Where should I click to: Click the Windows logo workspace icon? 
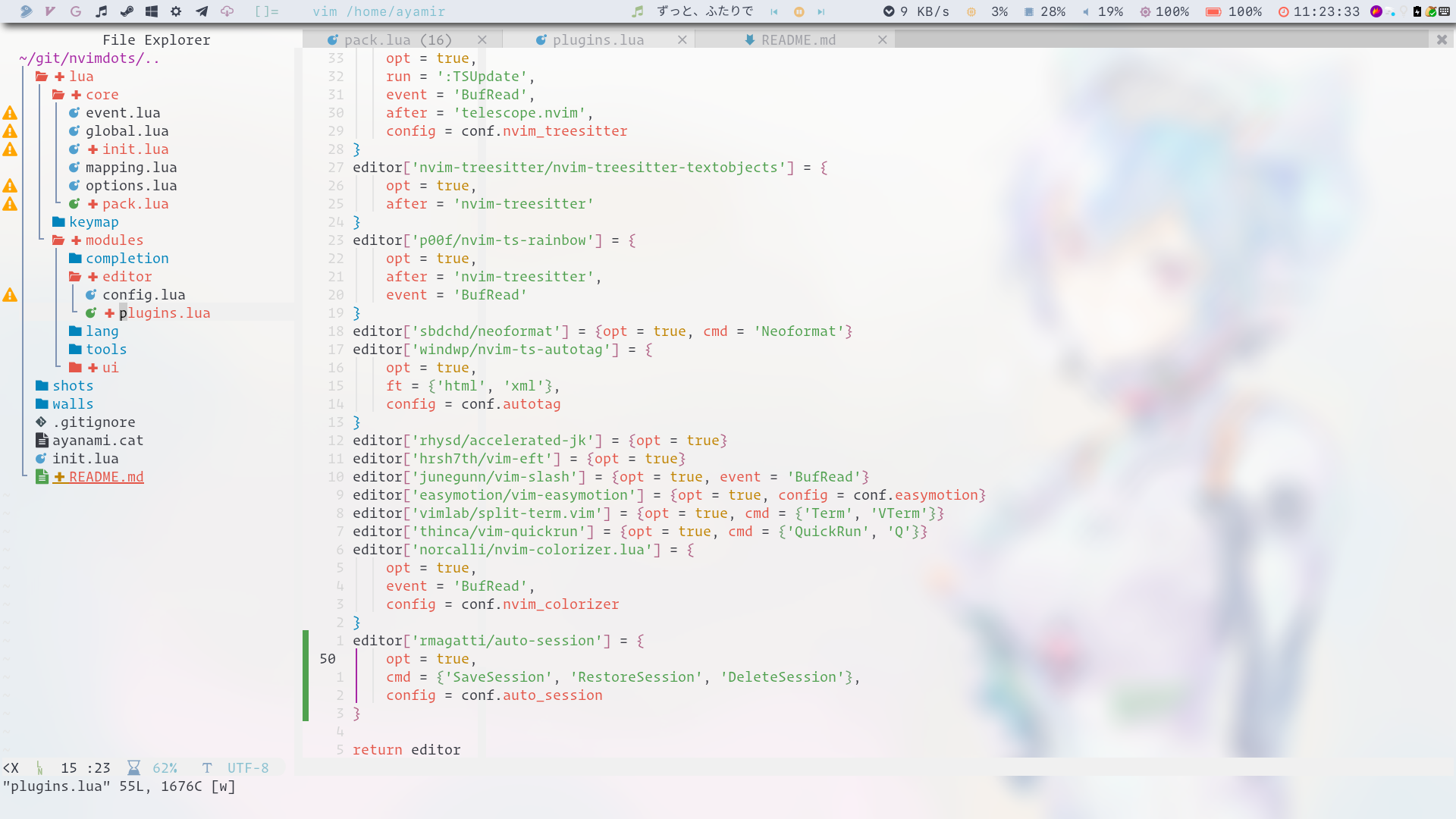point(152,11)
